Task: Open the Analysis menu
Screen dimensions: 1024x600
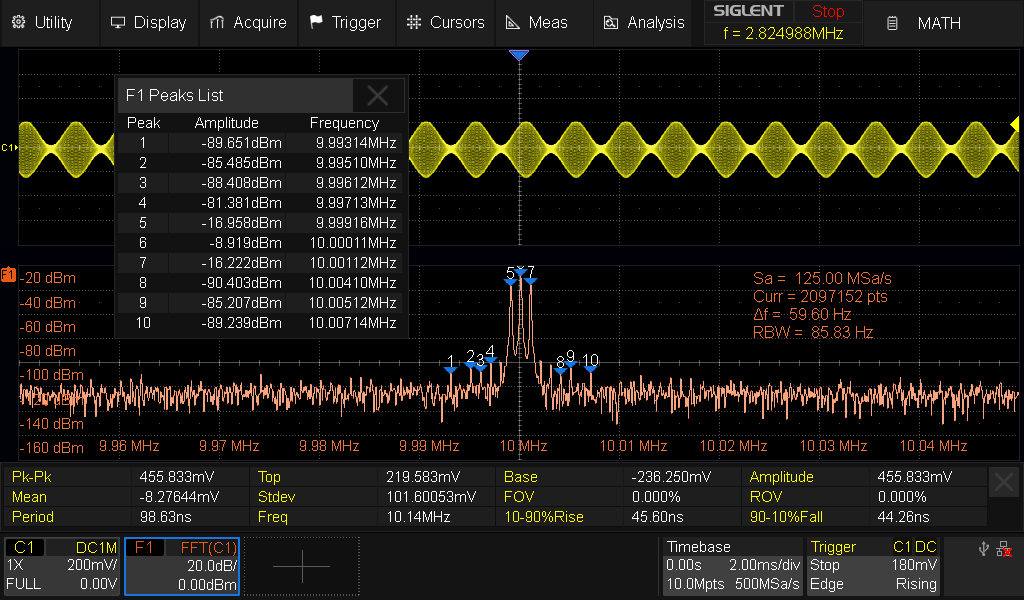Action: (x=645, y=22)
